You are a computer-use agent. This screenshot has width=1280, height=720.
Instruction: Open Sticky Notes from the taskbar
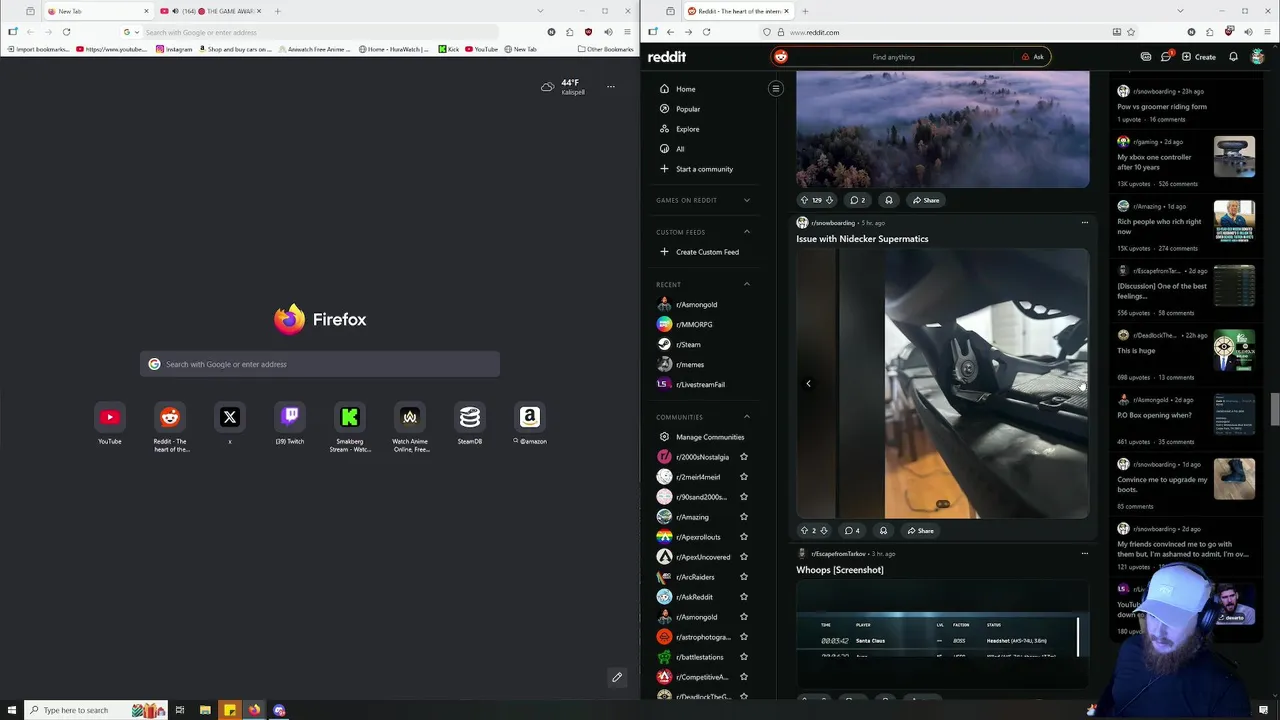pyautogui.click(x=230, y=710)
